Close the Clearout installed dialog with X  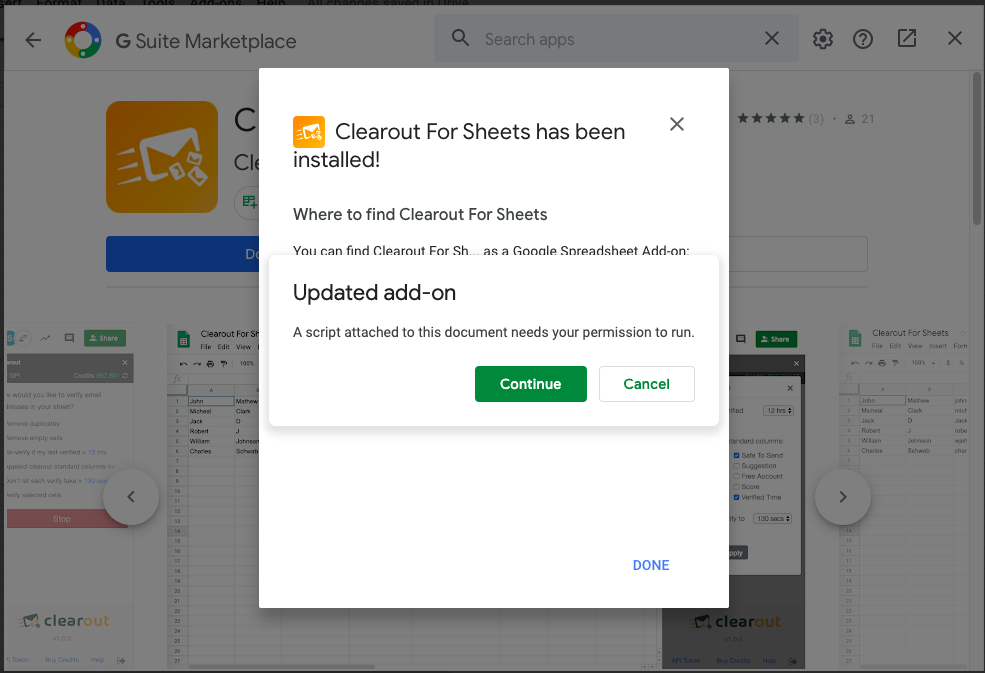(677, 124)
